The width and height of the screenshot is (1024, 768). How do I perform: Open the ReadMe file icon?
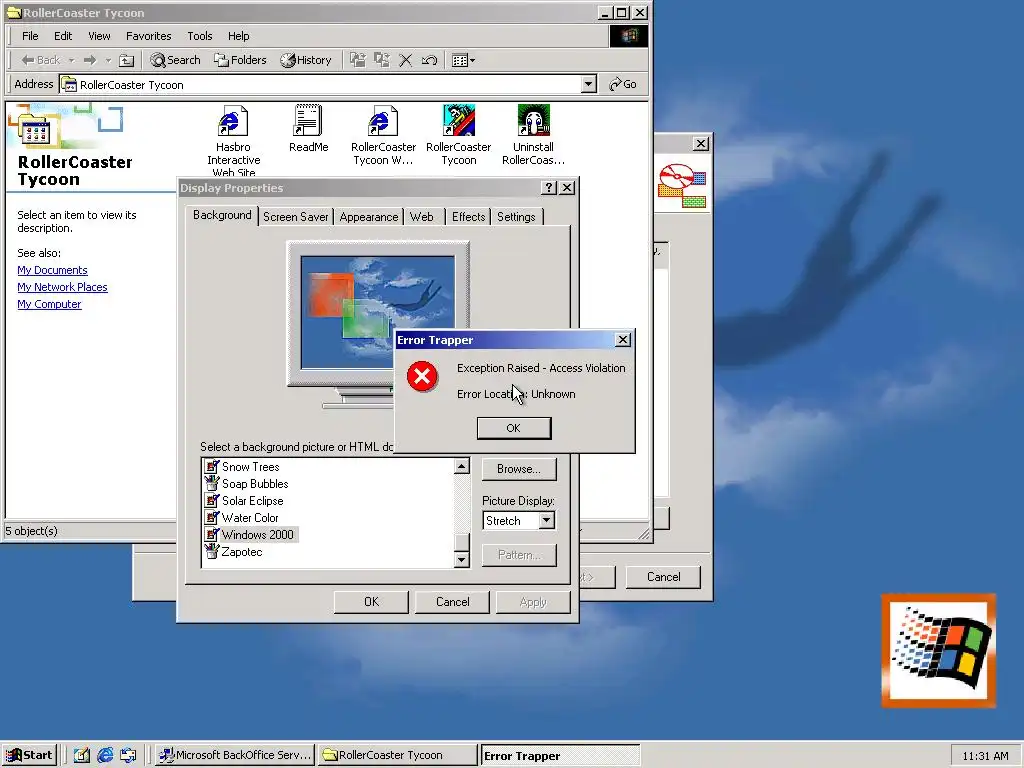tap(308, 121)
